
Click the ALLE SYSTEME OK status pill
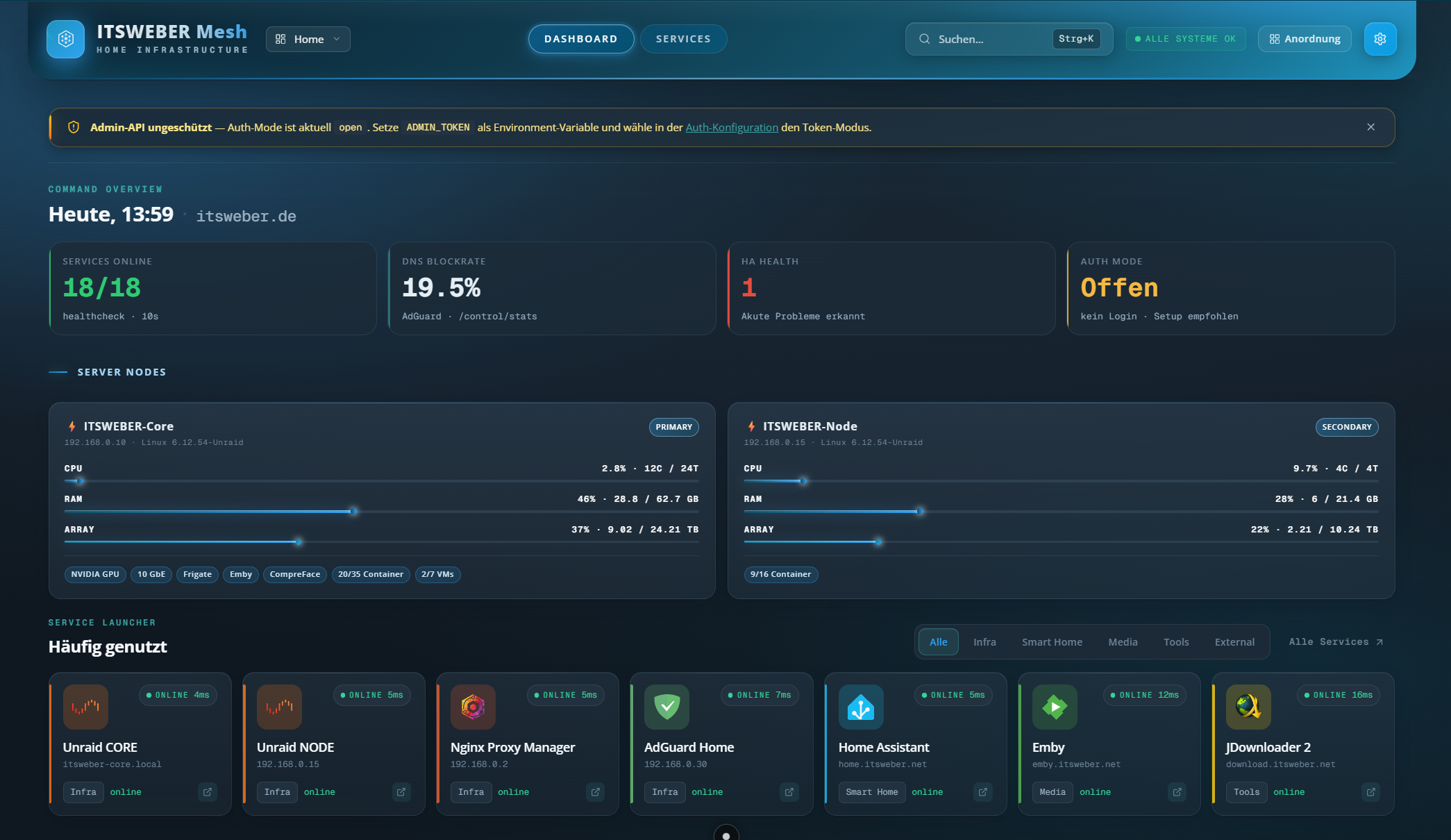point(1186,39)
